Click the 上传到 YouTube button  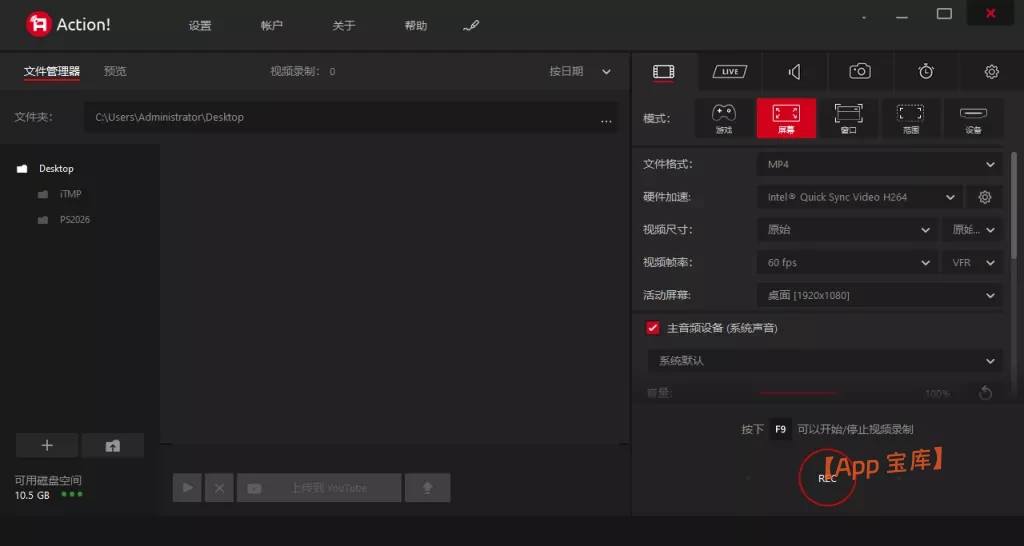point(319,488)
